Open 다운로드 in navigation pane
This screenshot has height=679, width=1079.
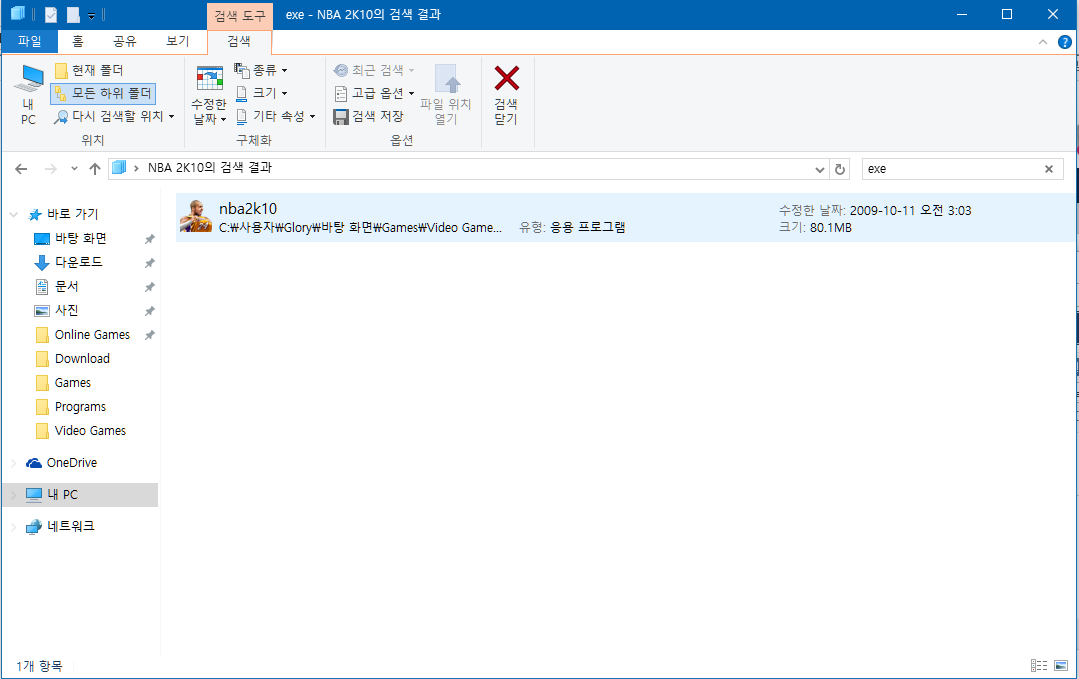[x=78, y=262]
